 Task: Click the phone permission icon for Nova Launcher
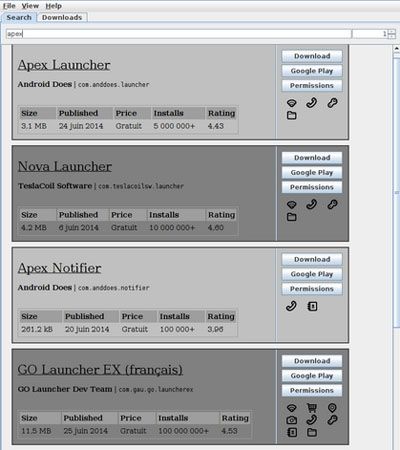[x=312, y=204]
